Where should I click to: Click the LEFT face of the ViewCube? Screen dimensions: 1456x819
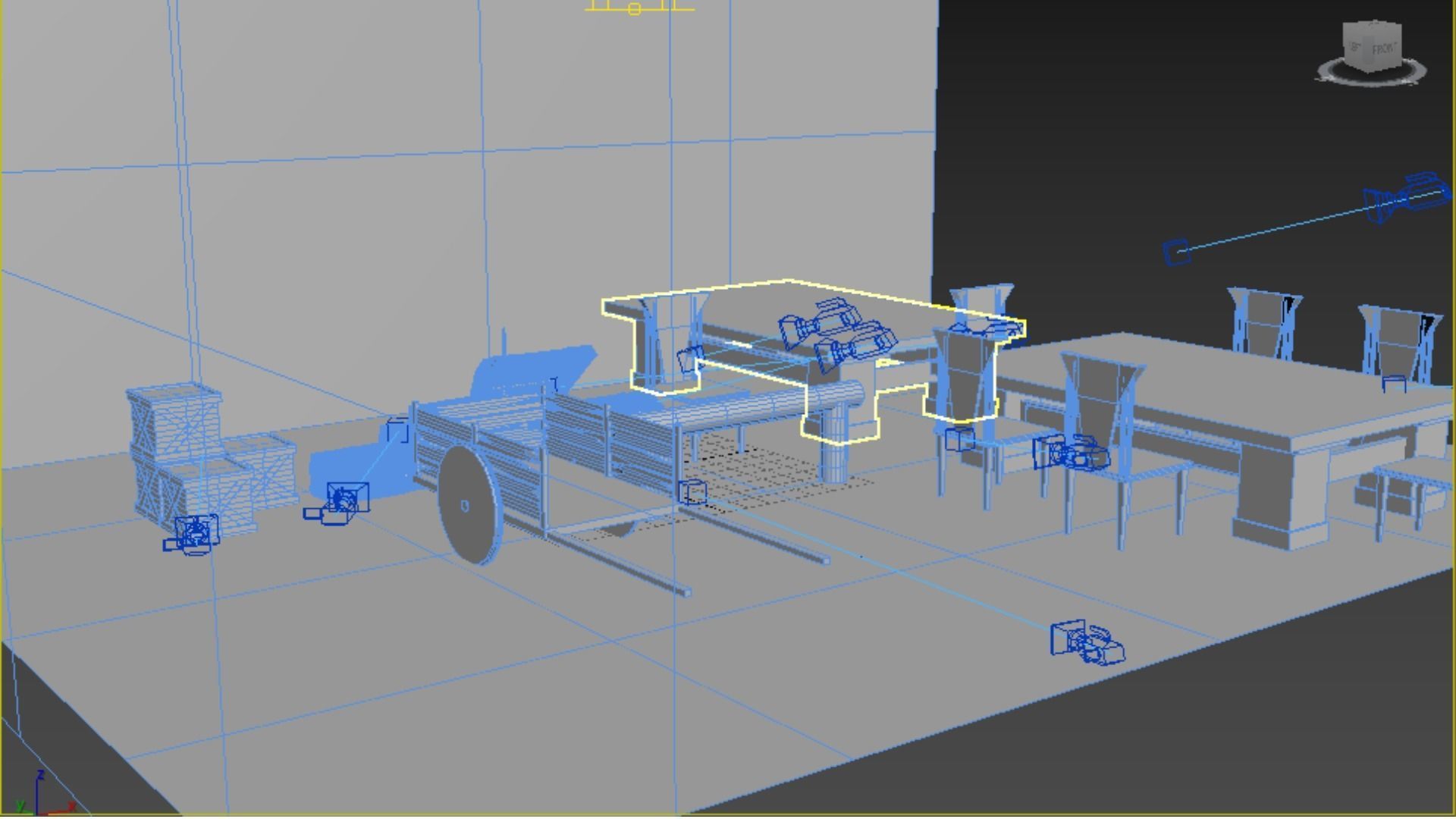click(1354, 47)
